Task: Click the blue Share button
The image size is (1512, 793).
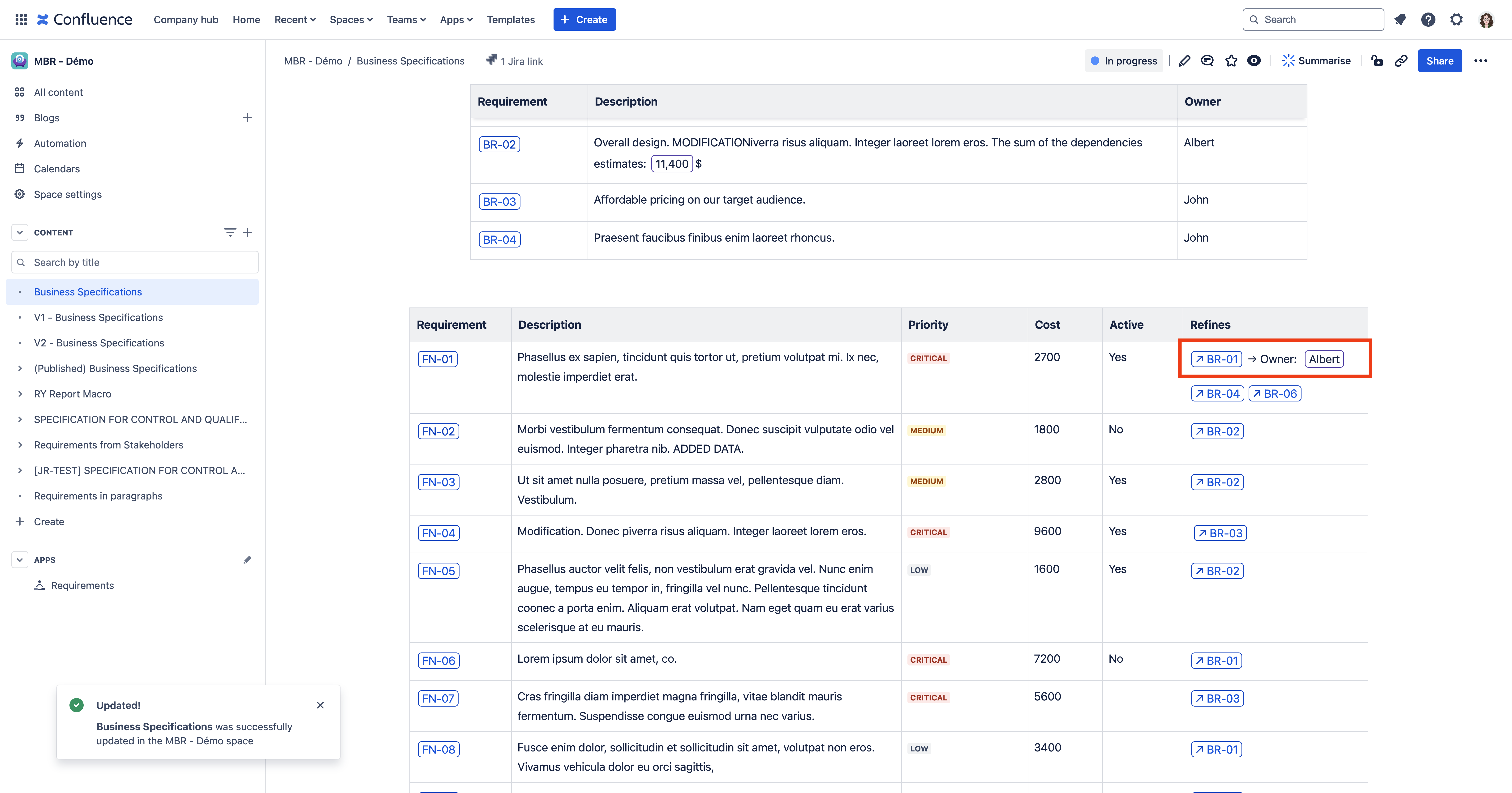Action: pyautogui.click(x=1439, y=61)
